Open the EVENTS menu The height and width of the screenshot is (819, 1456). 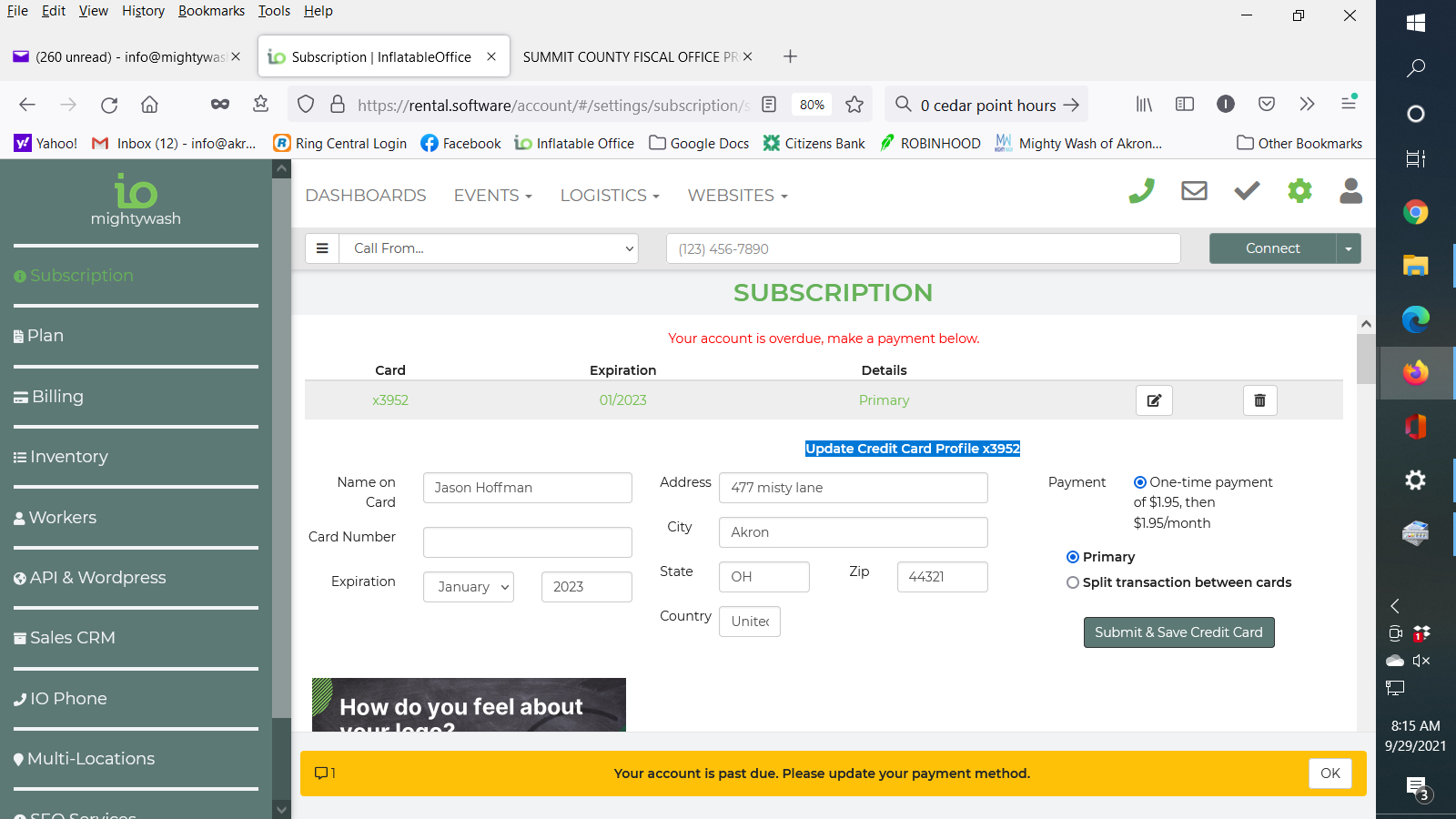point(492,196)
